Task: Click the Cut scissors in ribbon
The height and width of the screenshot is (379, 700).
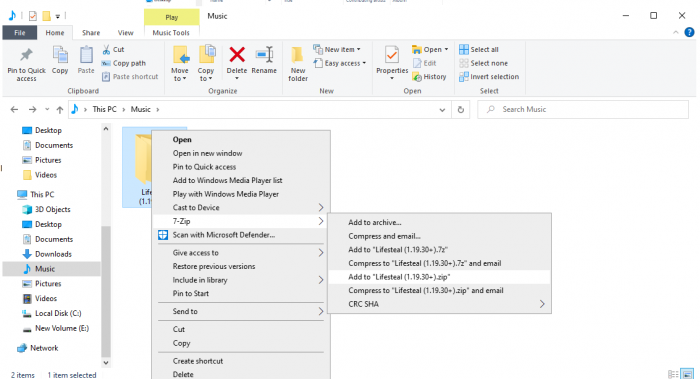Action: (106, 49)
